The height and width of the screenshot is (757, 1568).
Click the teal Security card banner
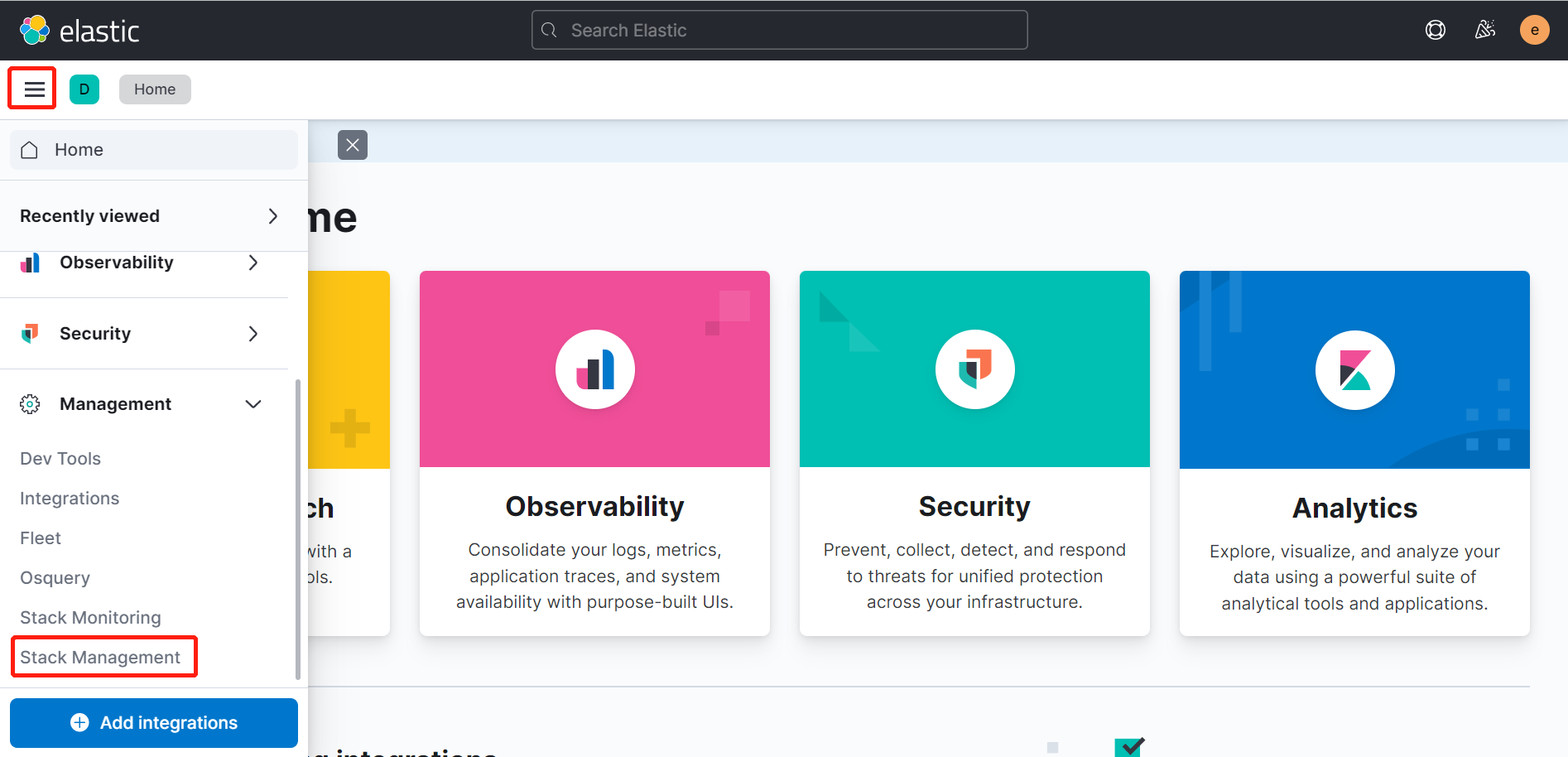coord(974,369)
